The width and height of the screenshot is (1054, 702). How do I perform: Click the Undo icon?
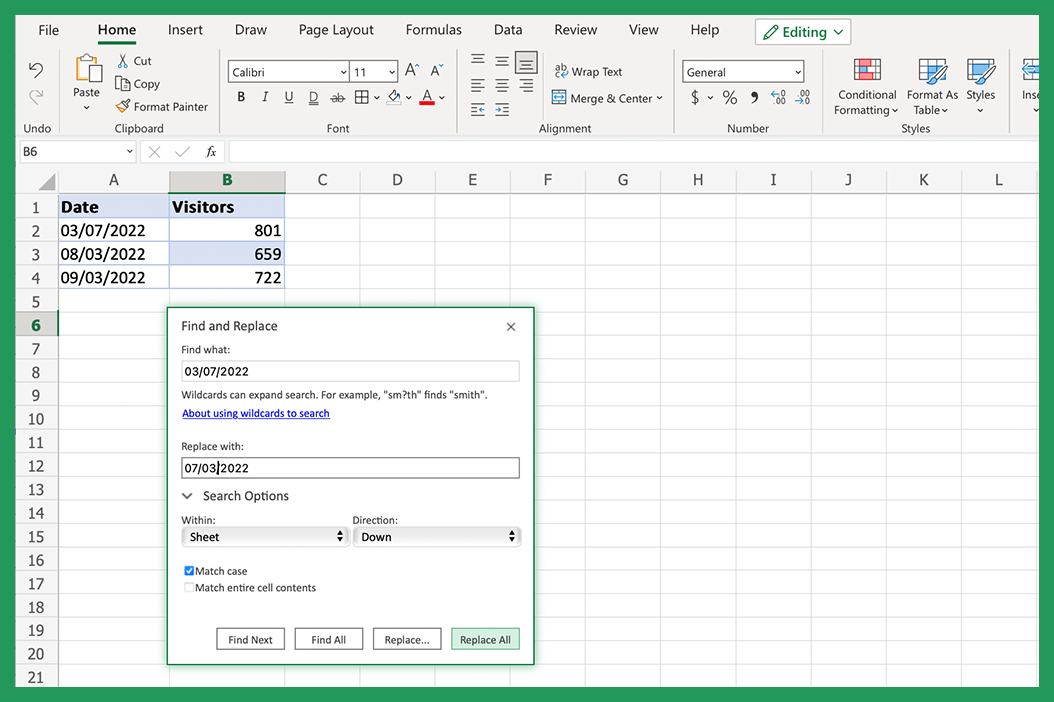click(x=36, y=70)
